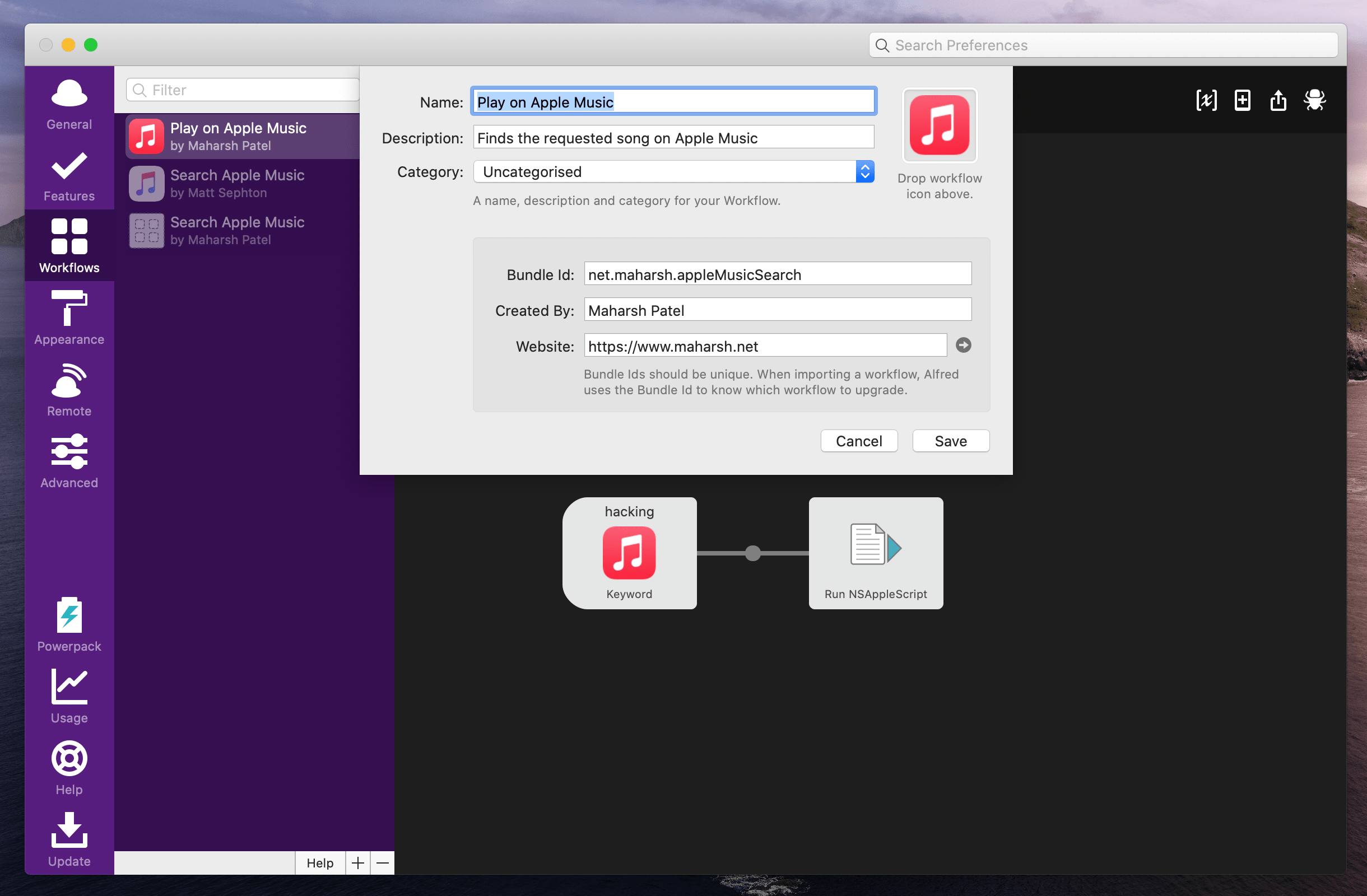Open the Appearance preferences tab
This screenshot has width=1367, height=896.
(69, 318)
